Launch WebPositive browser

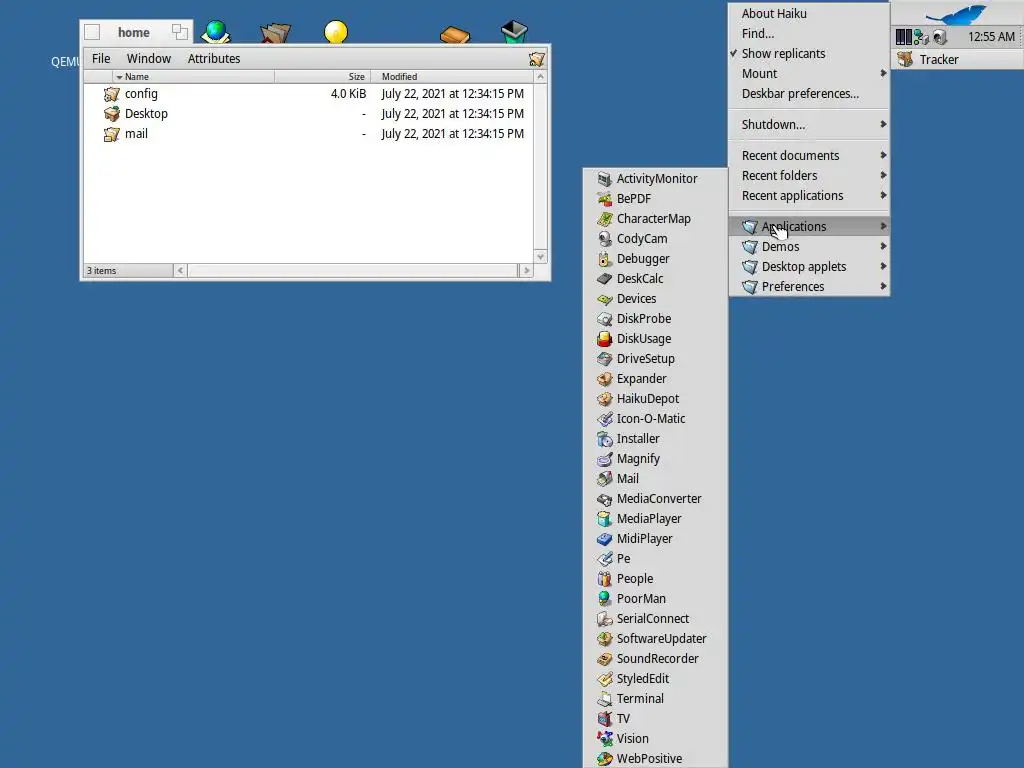(655, 759)
